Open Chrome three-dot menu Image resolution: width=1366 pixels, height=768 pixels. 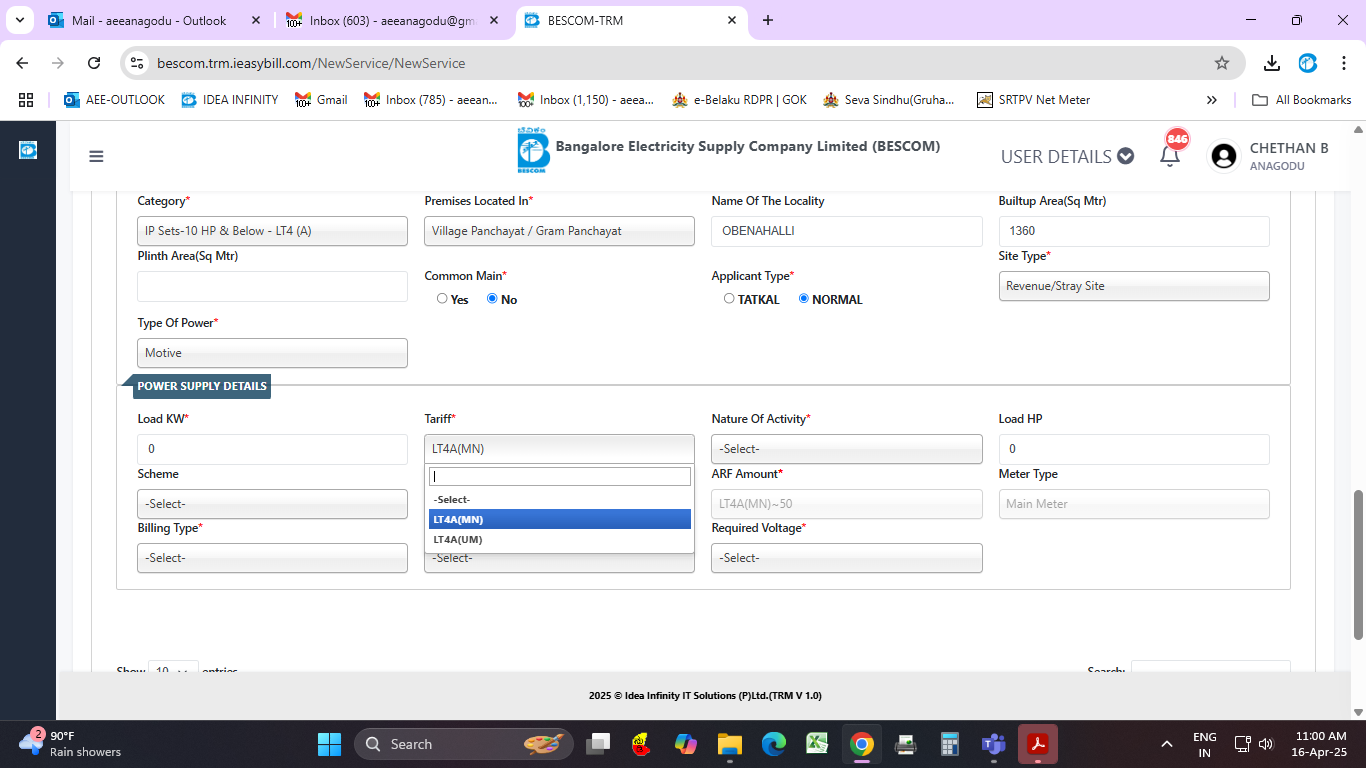click(x=1343, y=63)
